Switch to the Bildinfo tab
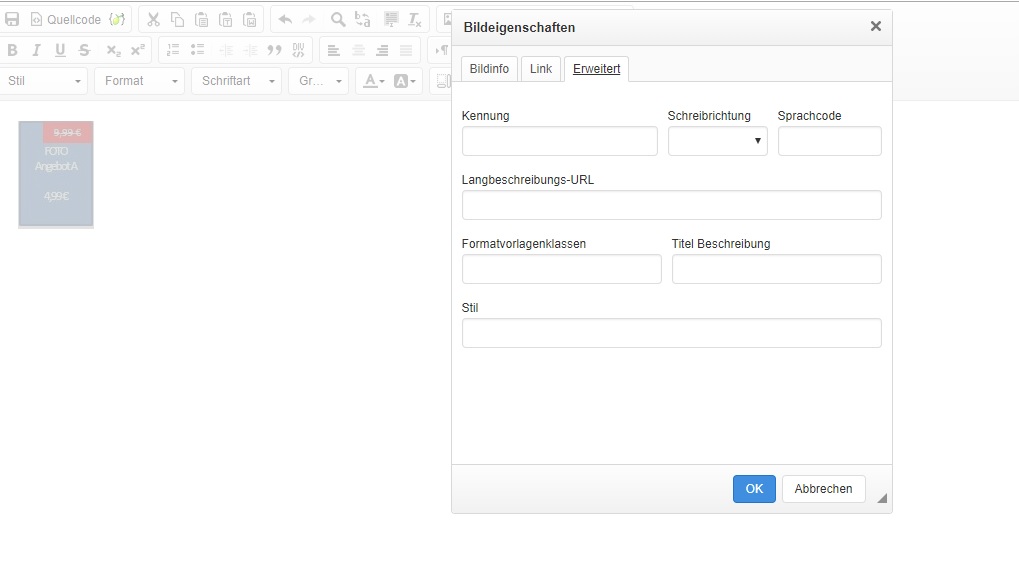This screenshot has height=563, width=1019. click(x=489, y=69)
